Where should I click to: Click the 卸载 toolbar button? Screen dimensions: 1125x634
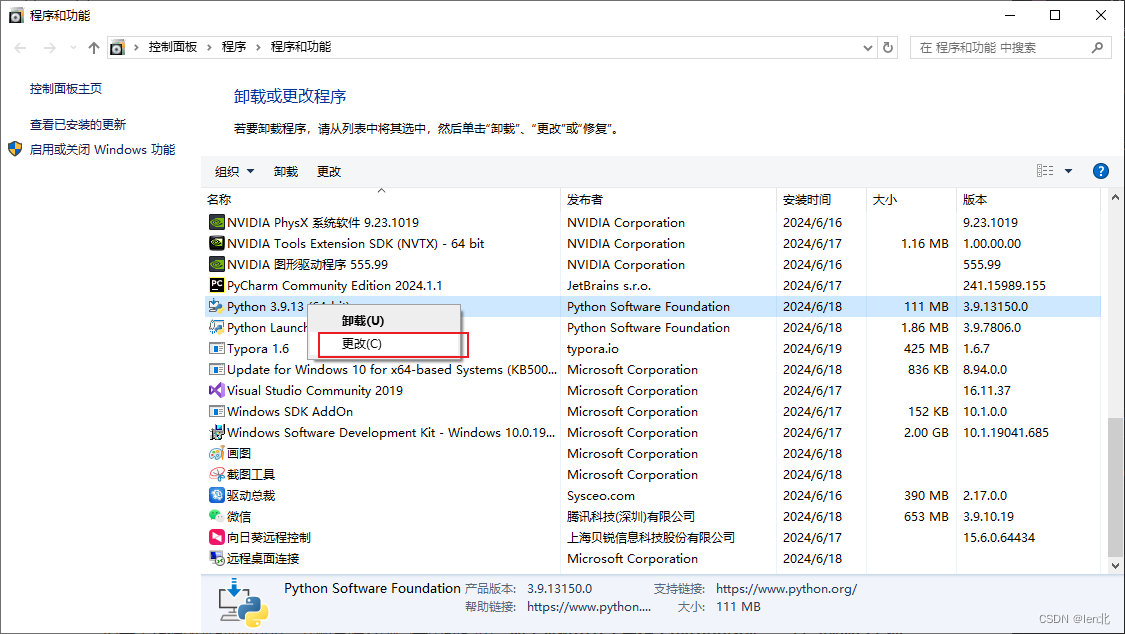click(286, 171)
